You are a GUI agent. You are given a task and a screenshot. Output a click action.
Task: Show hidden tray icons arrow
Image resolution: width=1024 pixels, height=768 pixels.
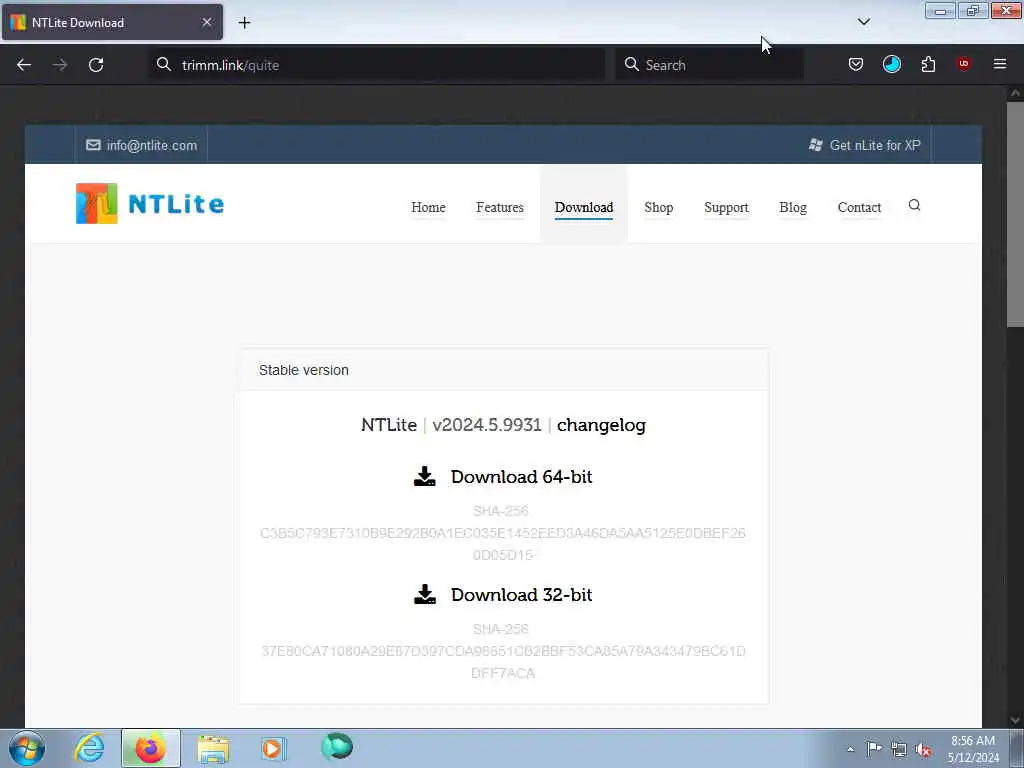850,749
